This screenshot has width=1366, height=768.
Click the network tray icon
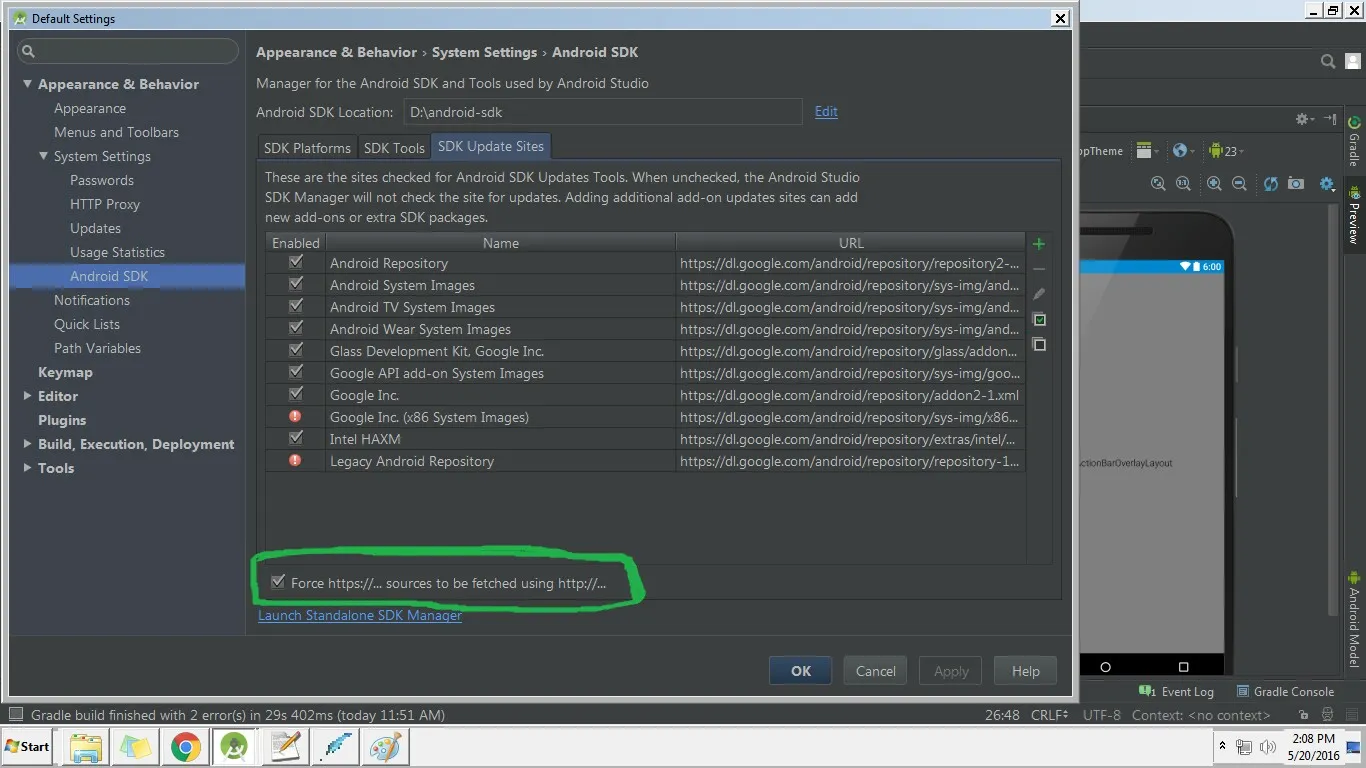(x=1244, y=747)
